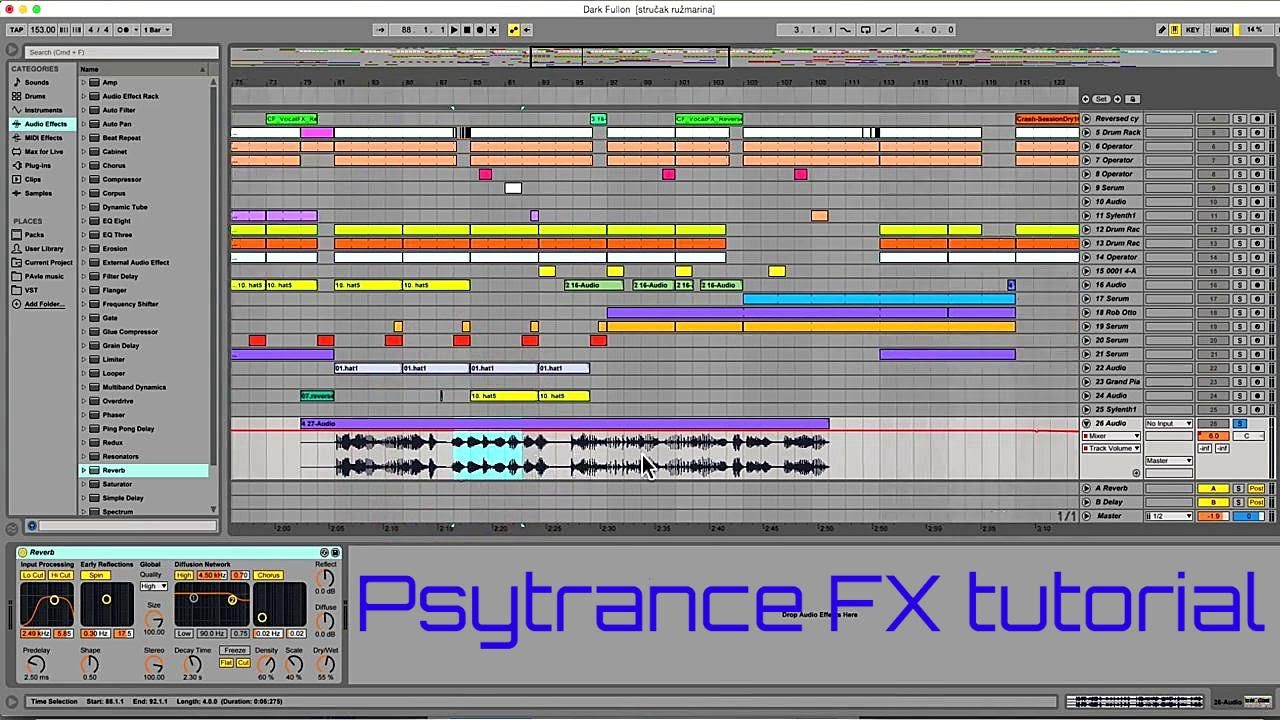Click the Punch-In switch
Image resolution: width=1280 pixels, height=720 pixels.
(846, 30)
